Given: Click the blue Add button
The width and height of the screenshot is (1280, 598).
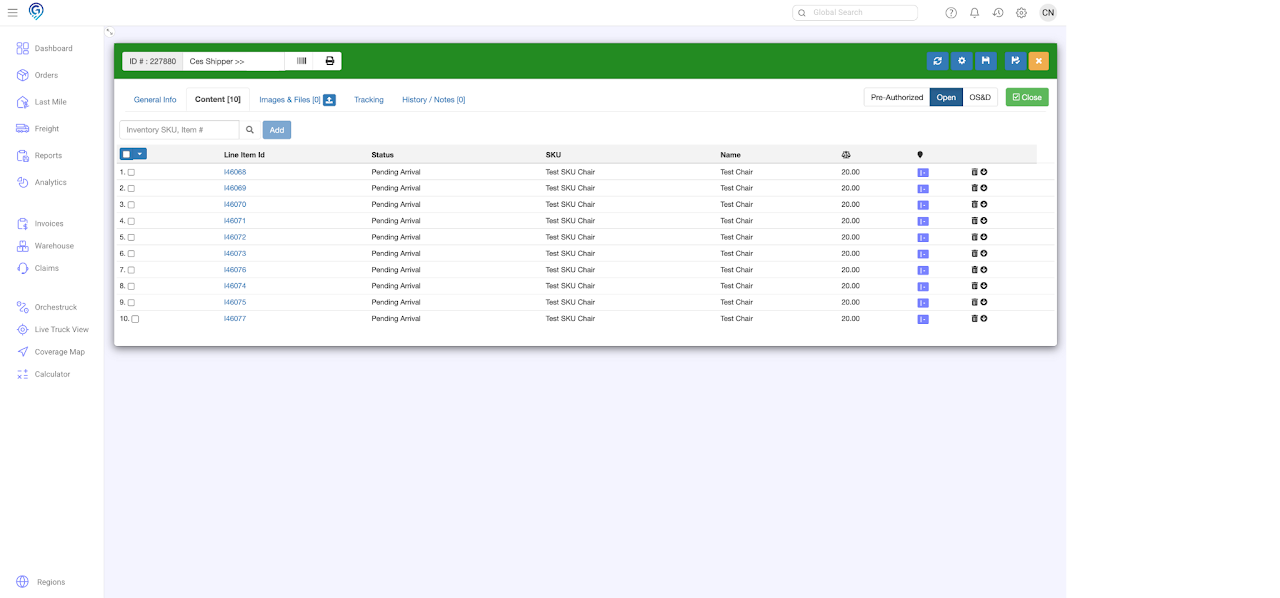Looking at the screenshot, I should [277, 130].
